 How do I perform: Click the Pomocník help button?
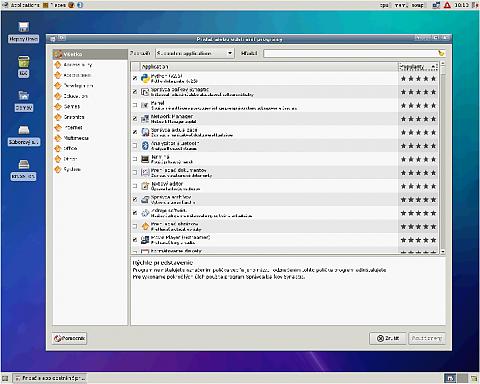[x=69, y=338]
